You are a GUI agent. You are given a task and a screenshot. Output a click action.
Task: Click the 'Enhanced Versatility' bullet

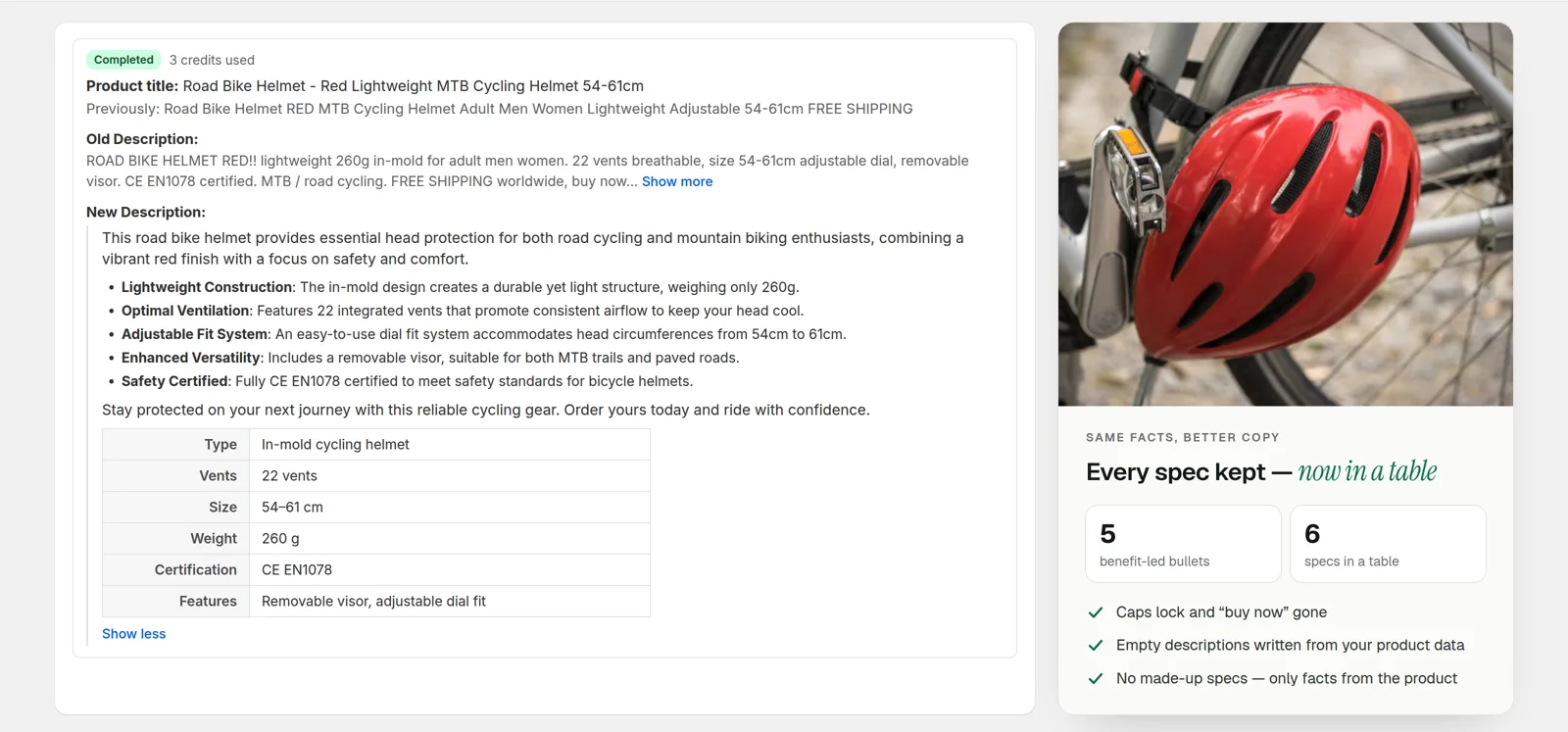[x=430, y=358]
